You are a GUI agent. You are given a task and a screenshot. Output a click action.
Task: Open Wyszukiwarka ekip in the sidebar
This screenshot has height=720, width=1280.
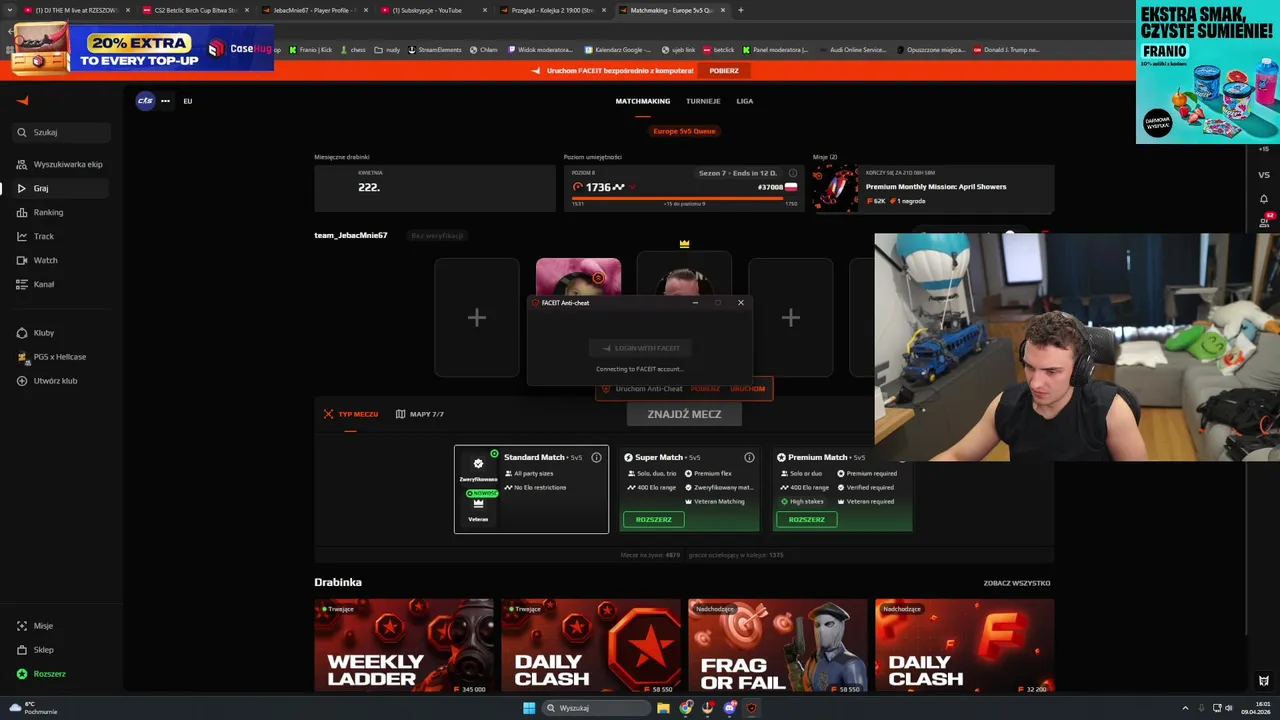coord(61,164)
